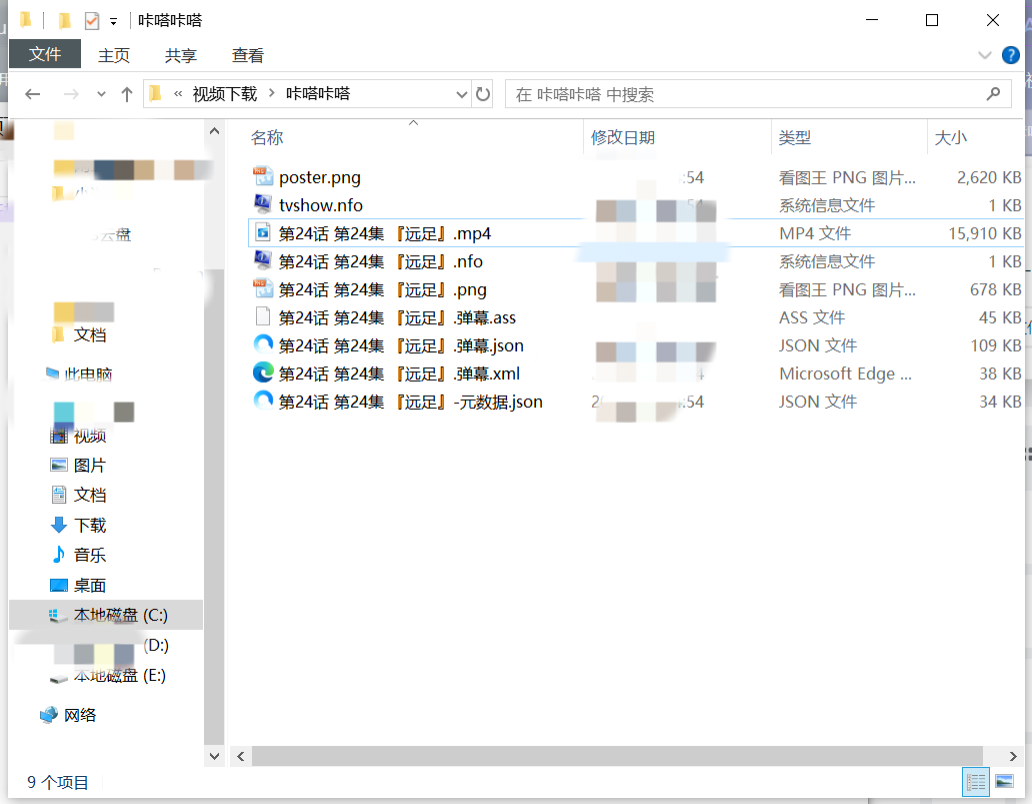Select the tvshow.nfo file icon
Screen dimensions: 1032x804
point(263,205)
